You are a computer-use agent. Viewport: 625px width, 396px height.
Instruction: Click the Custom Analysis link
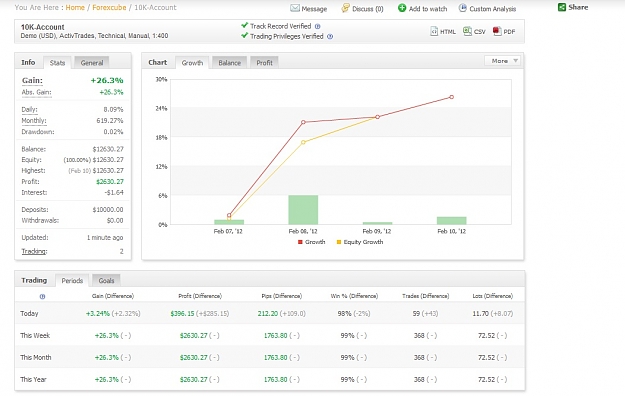(493, 9)
